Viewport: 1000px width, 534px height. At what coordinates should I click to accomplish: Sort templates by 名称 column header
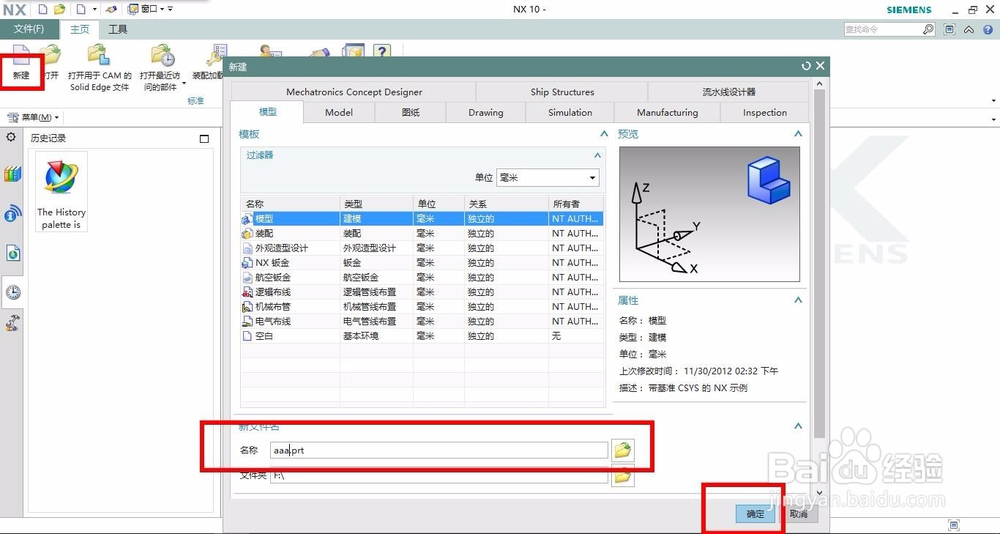tap(291, 204)
